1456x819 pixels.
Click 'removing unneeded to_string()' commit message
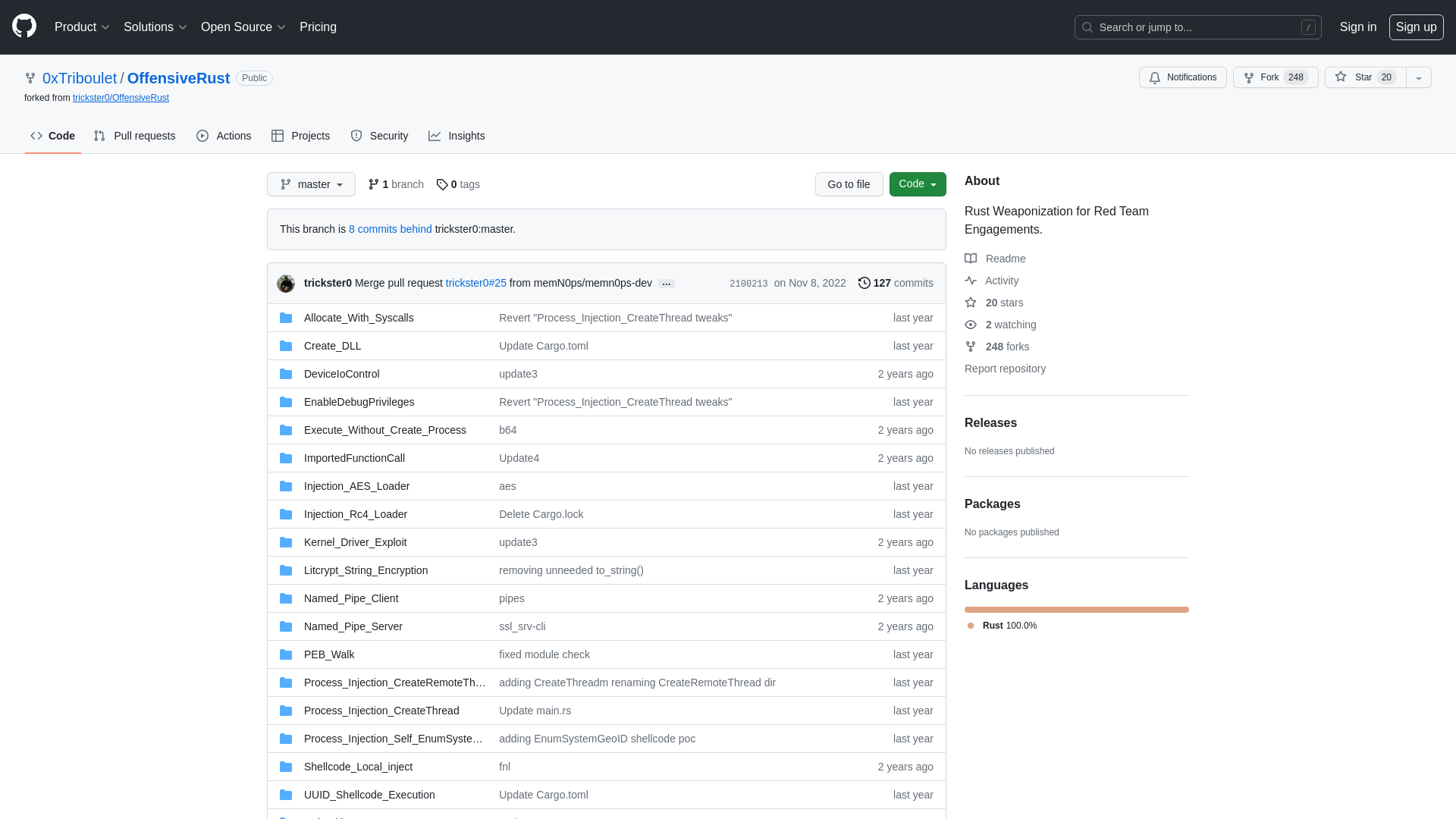(571, 570)
